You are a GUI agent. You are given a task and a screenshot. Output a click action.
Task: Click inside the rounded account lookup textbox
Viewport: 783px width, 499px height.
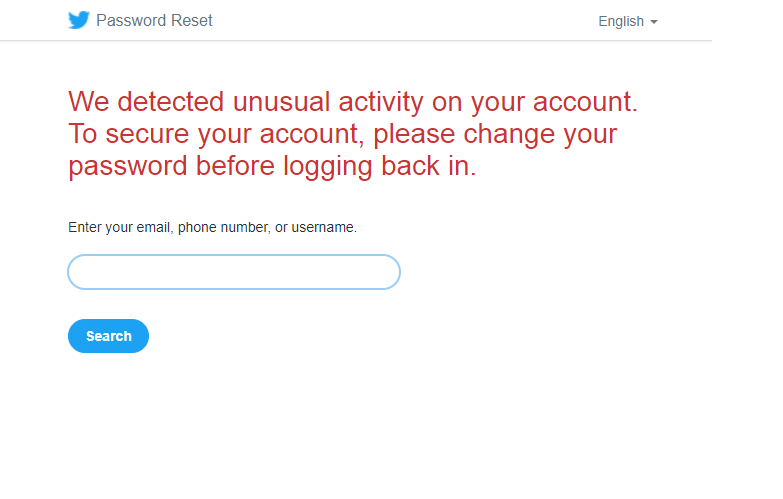[x=234, y=272]
